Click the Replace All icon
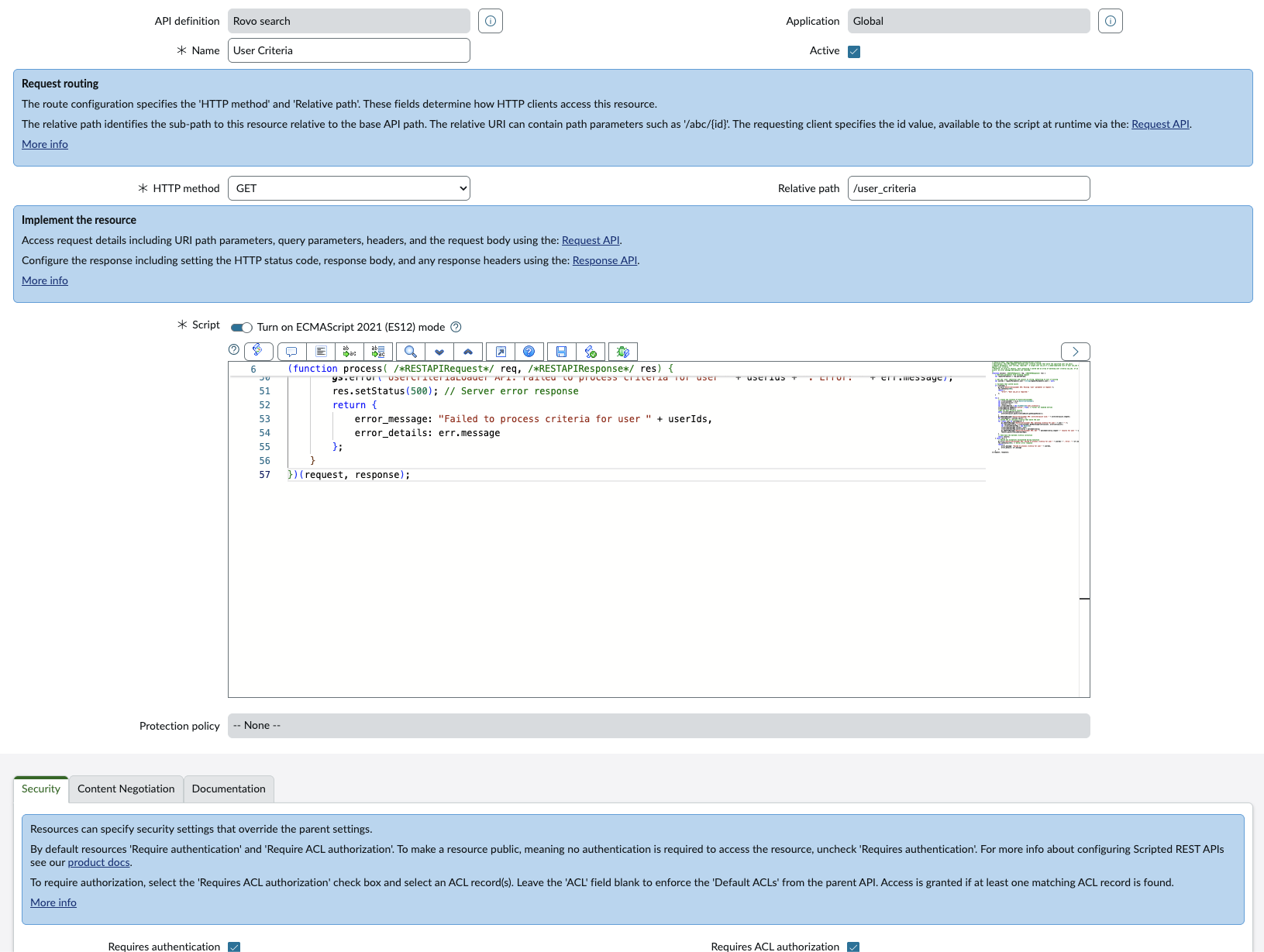The image size is (1264, 952). 378,352
